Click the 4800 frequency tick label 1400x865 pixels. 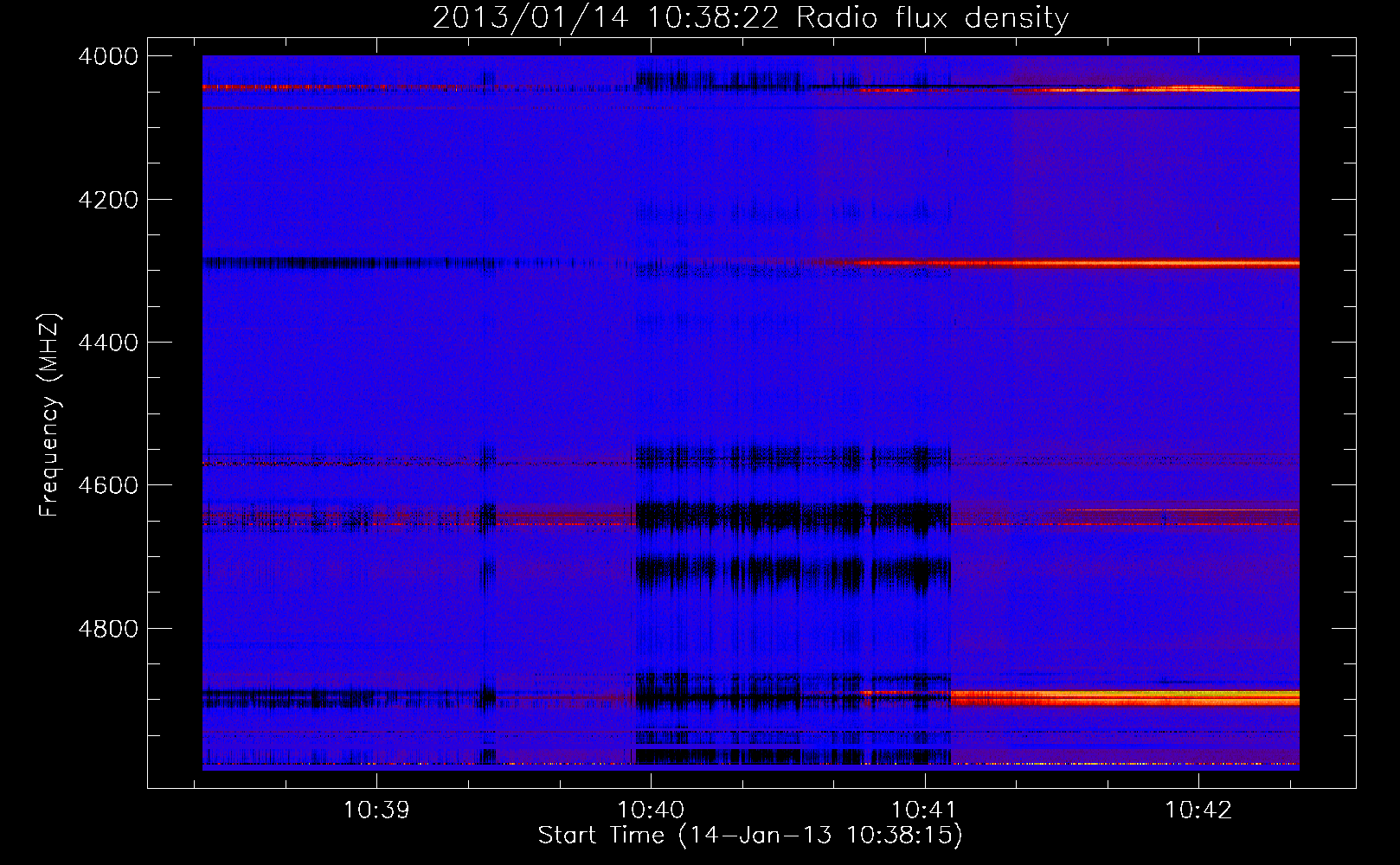[x=108, y=629]
